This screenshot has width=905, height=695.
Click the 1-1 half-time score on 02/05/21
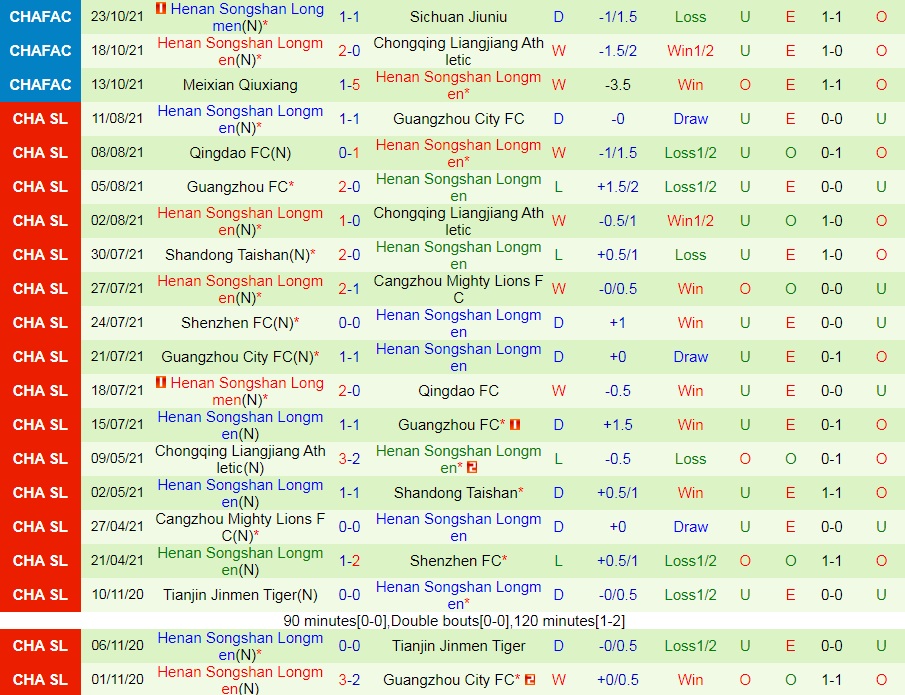coord(832,492)
